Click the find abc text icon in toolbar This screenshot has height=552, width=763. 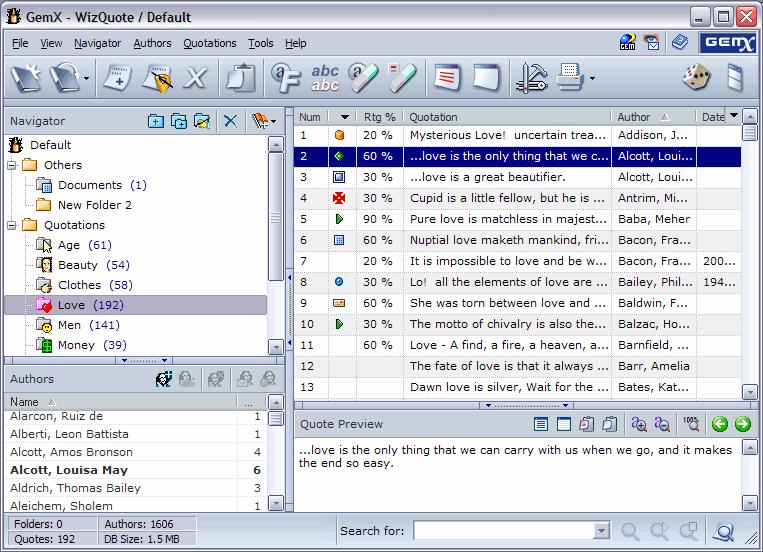(x=325, y=77)
